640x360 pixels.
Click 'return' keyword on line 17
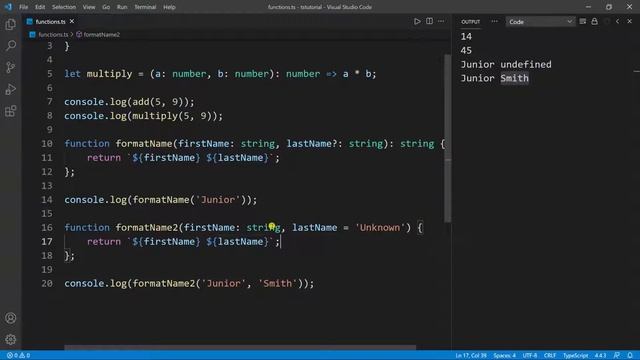click(104, 242)
